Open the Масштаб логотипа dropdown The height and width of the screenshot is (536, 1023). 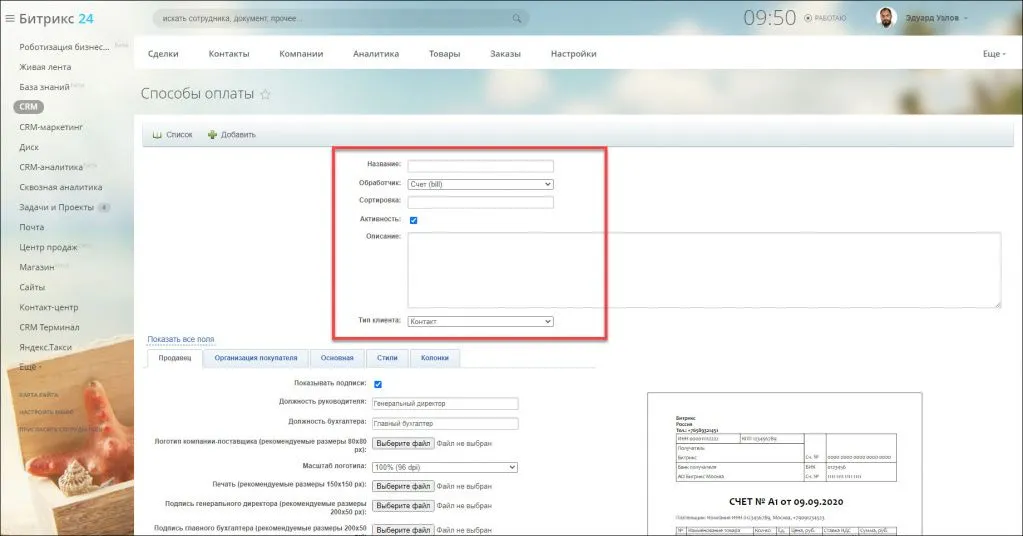[444, 467]
